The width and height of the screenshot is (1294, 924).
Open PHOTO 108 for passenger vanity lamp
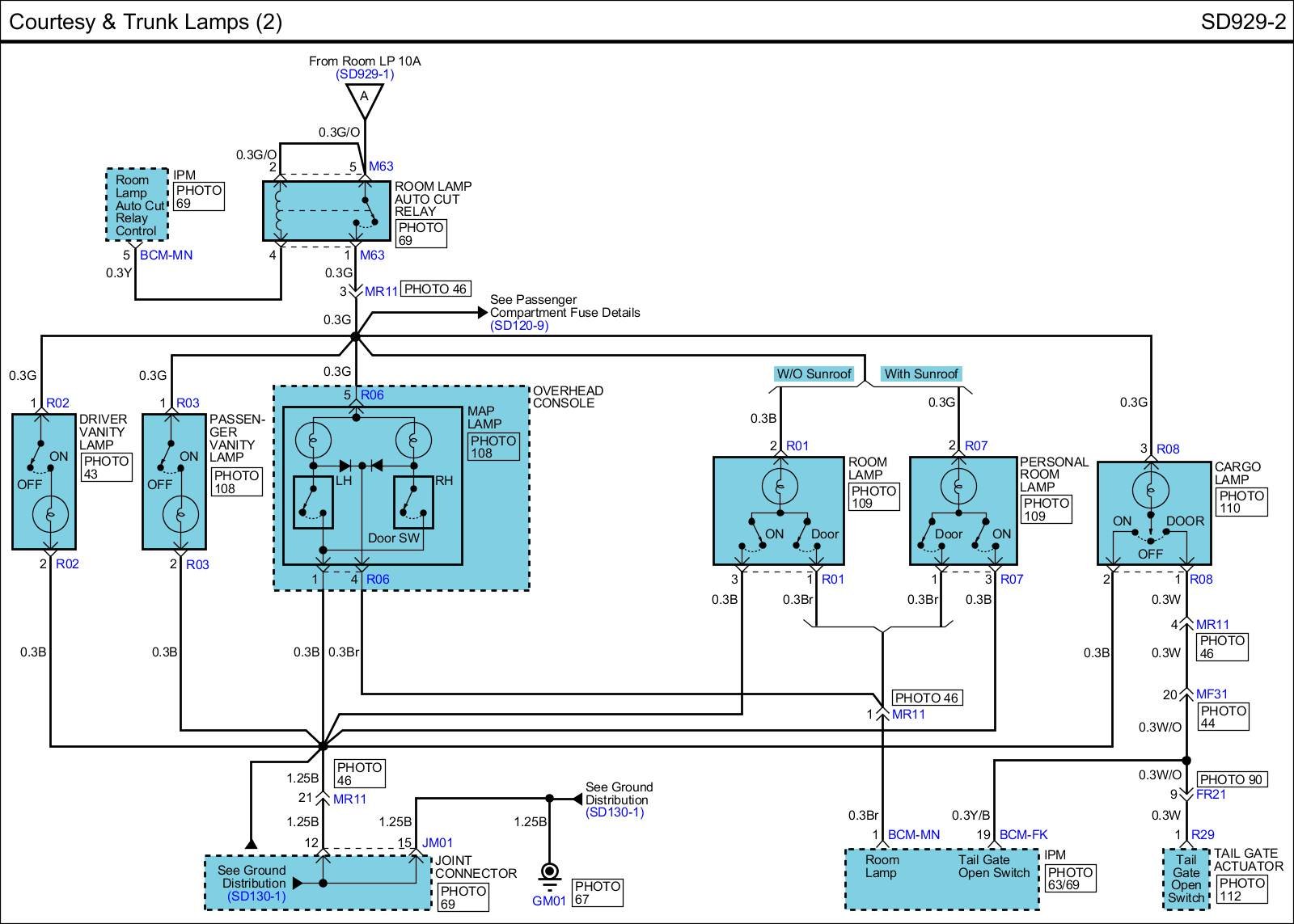(x=237, y=482)
